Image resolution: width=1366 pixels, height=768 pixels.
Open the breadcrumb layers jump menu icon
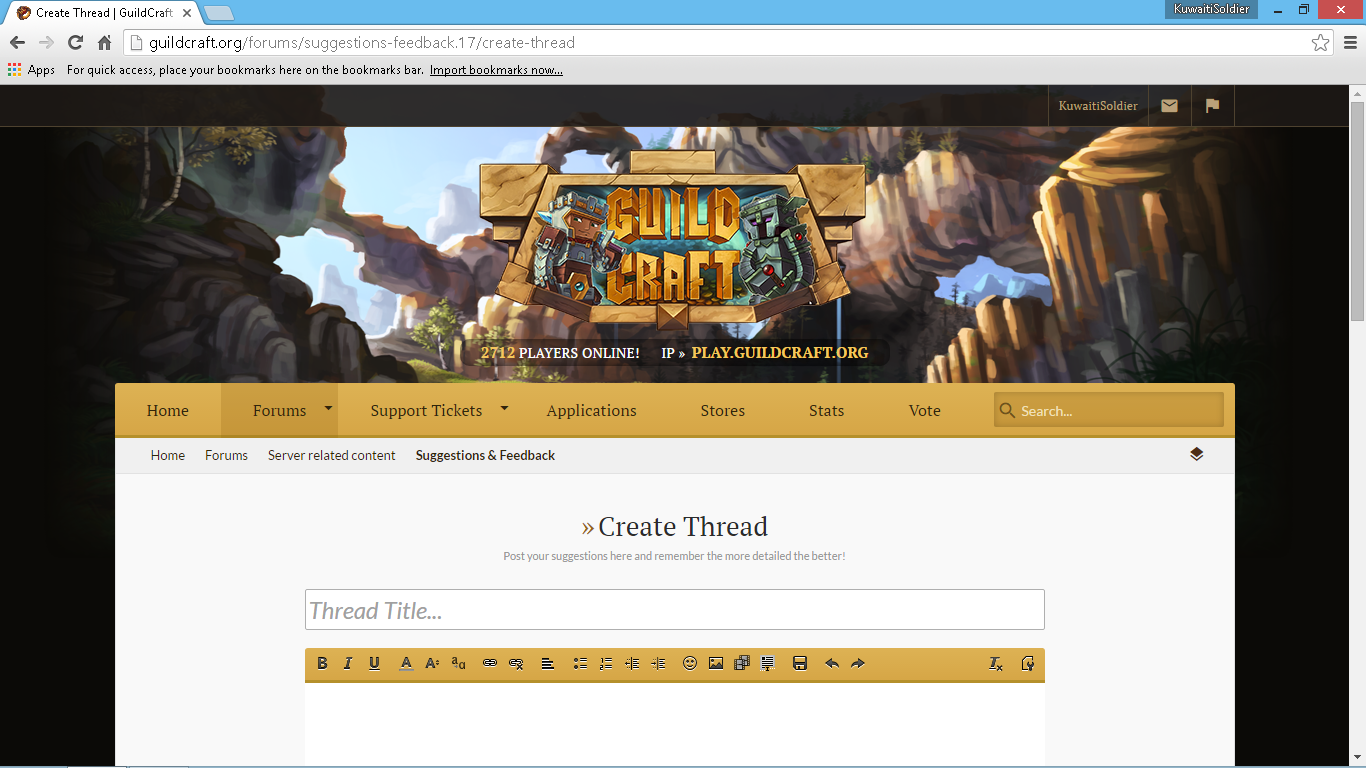(1196, 454)
